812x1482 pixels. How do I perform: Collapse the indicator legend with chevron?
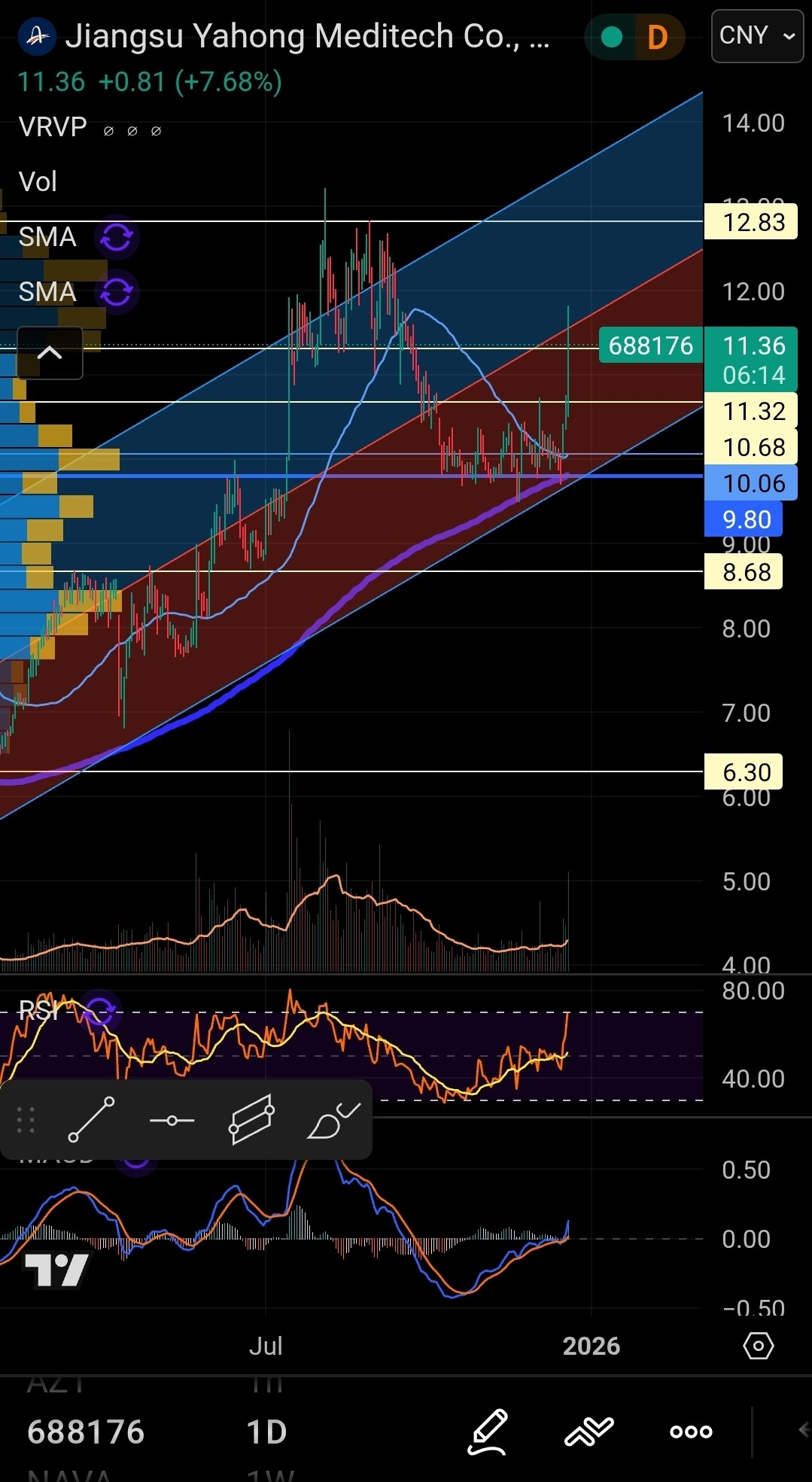[x=50, y=353]
